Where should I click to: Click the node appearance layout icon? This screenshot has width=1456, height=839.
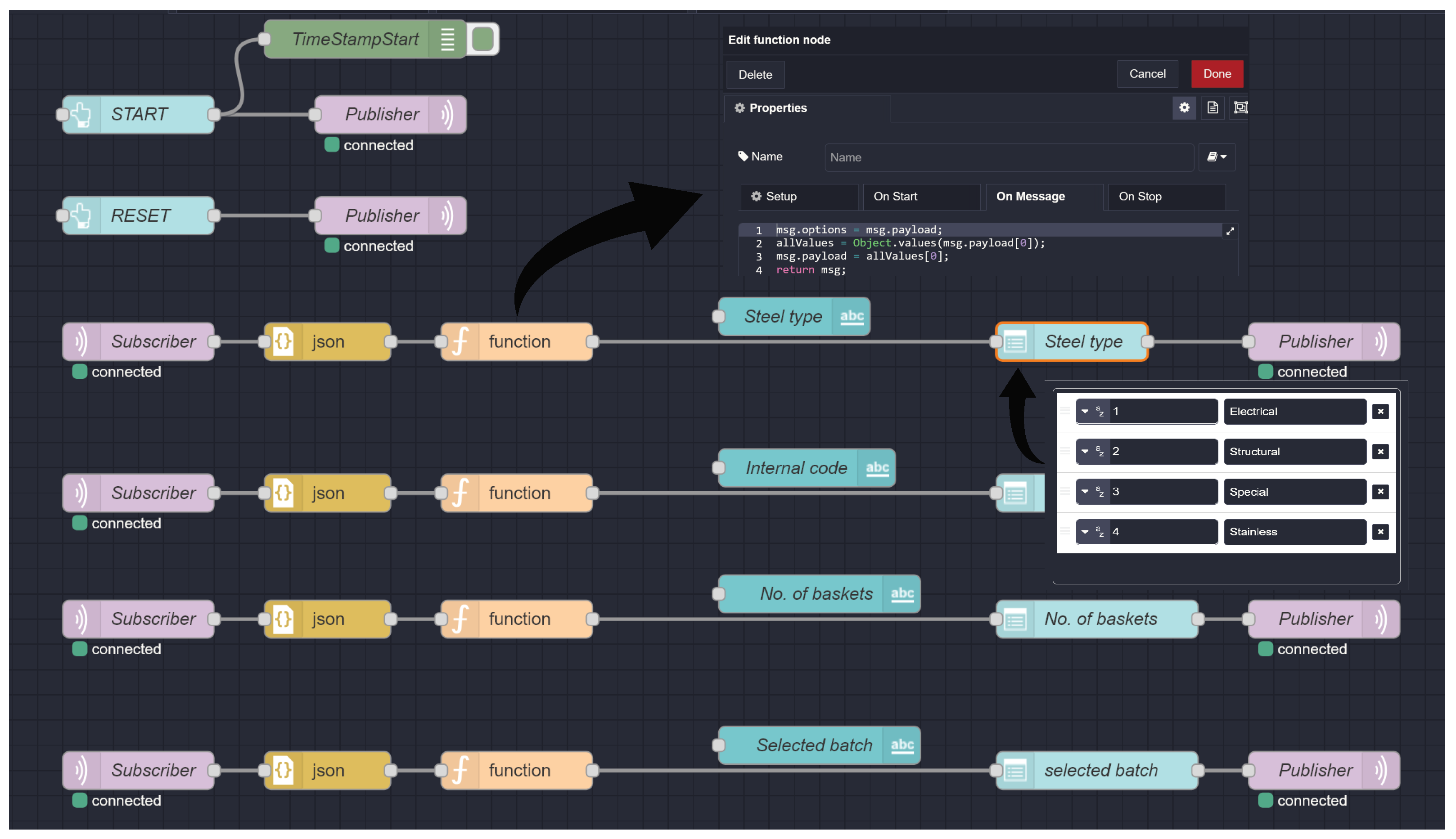click(x=1240, y=108)
